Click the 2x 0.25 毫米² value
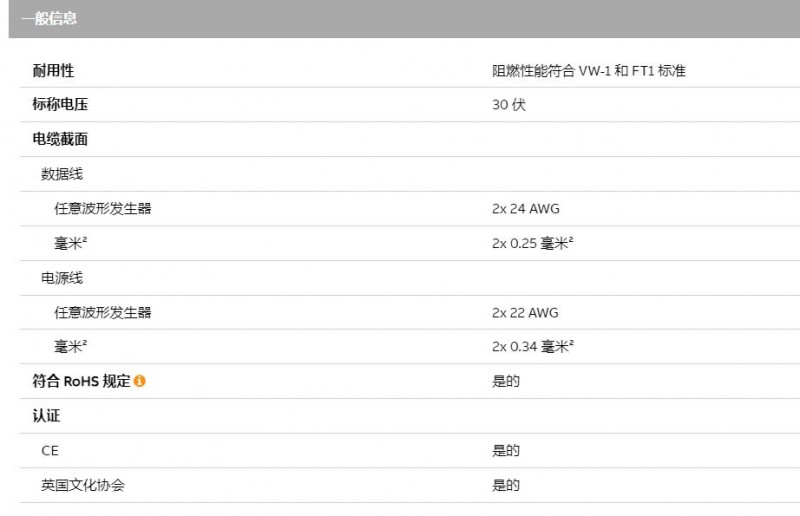The image size is (800, 516). pyautogui.click(x=532, y=243)
